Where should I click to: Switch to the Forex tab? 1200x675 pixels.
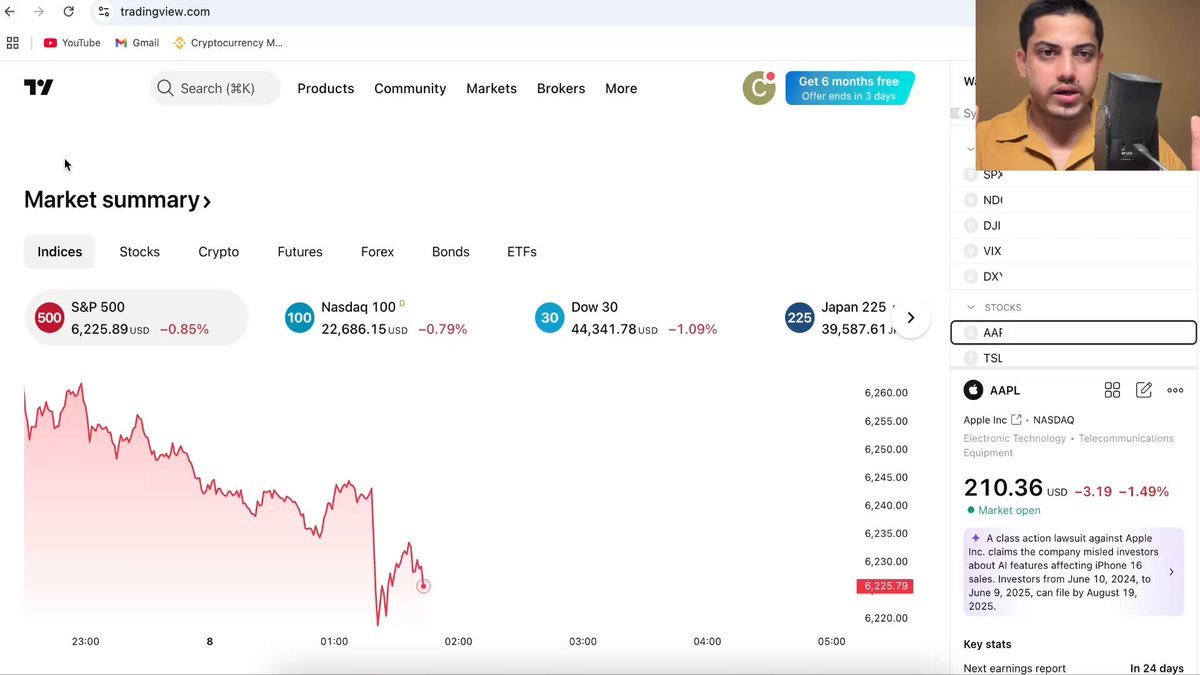click(x=378, y=252)
